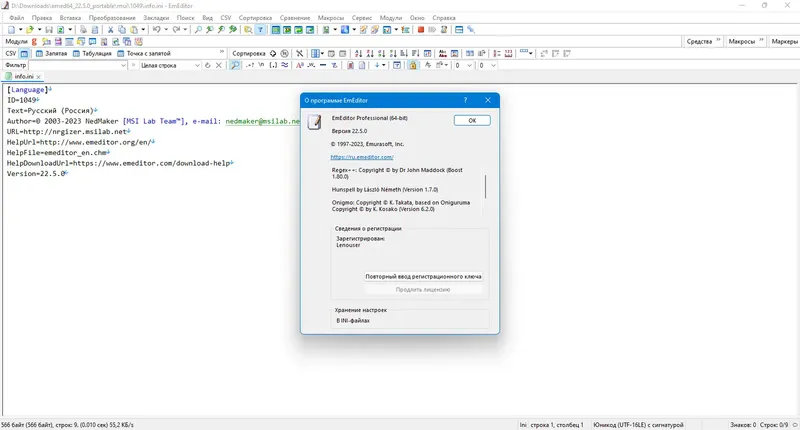
Task: Open the ru.emeditor.com link in About dialog
Action: (x=362, y=157)
